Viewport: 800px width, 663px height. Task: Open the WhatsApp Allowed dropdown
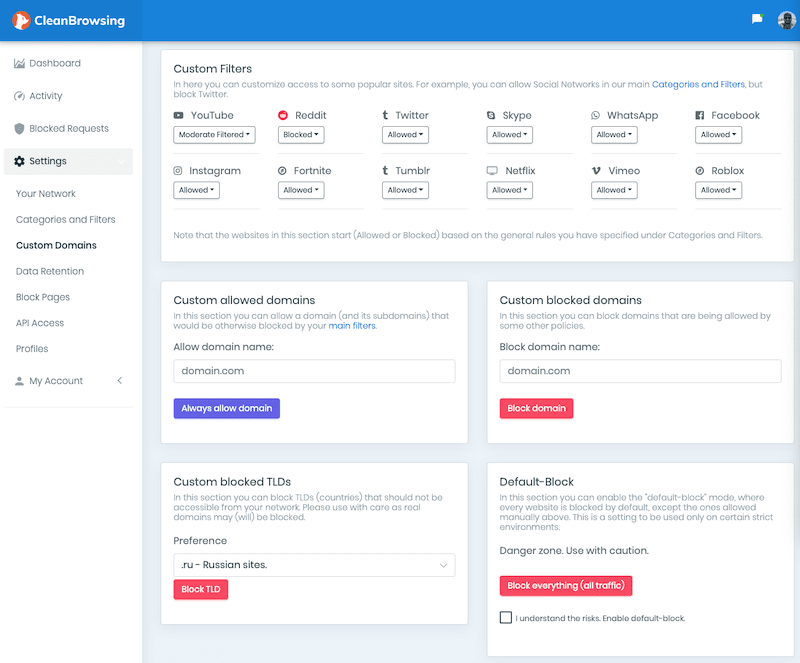click(x=614, y=135)
